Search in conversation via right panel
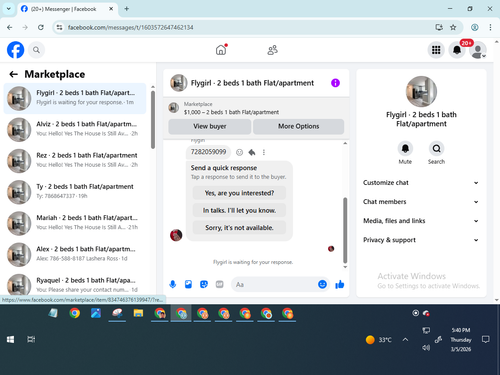This screenshot has width=500, height=375. (436, 148)
